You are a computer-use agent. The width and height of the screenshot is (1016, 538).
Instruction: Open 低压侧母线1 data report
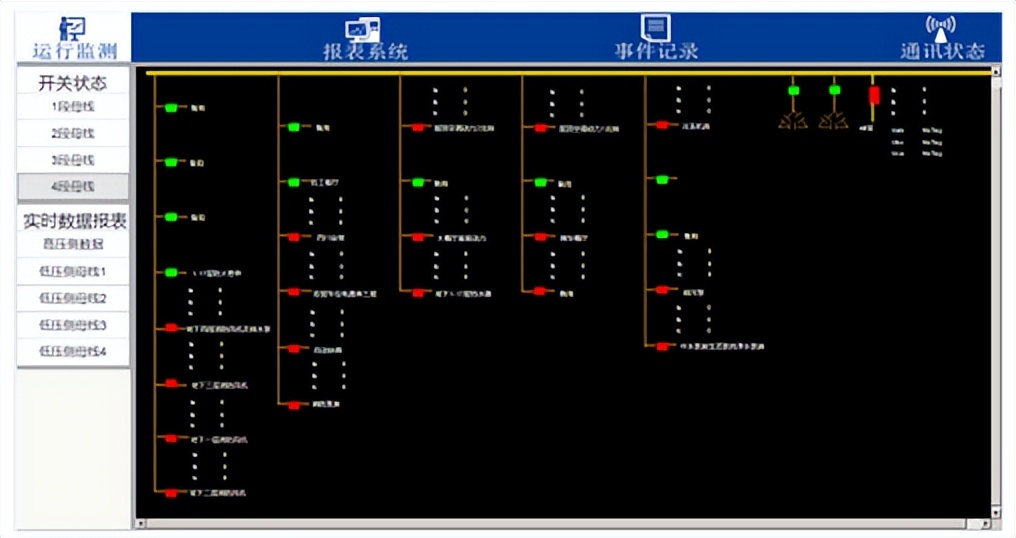pos(73,271)
